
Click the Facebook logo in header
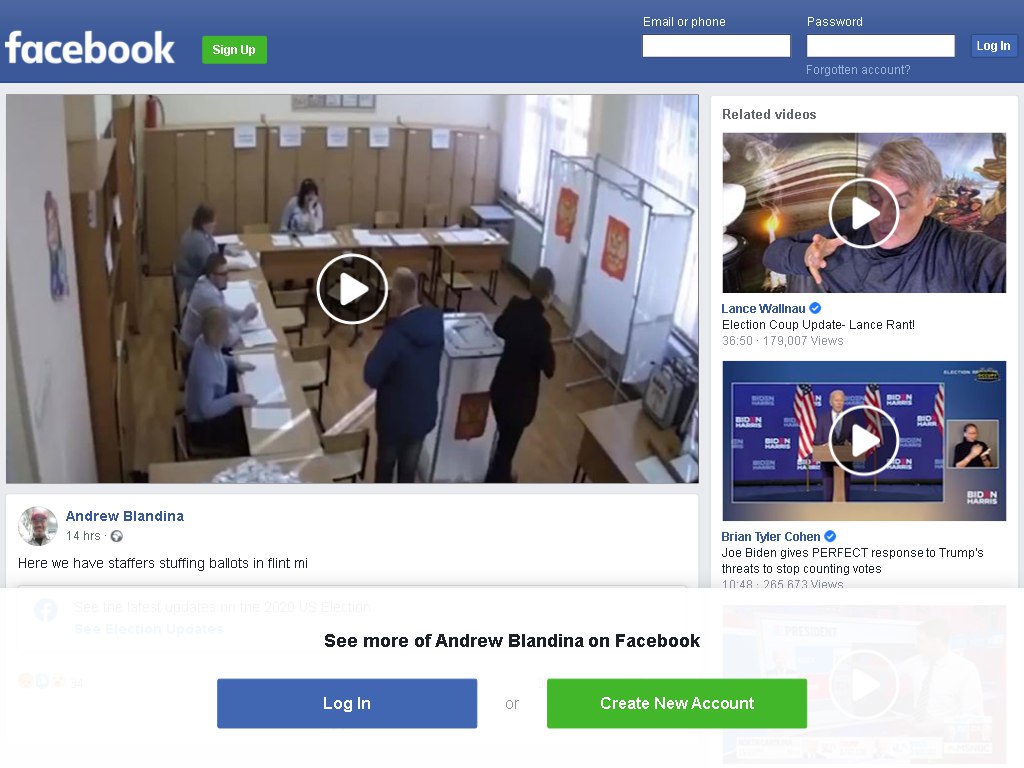click(89, 48)
